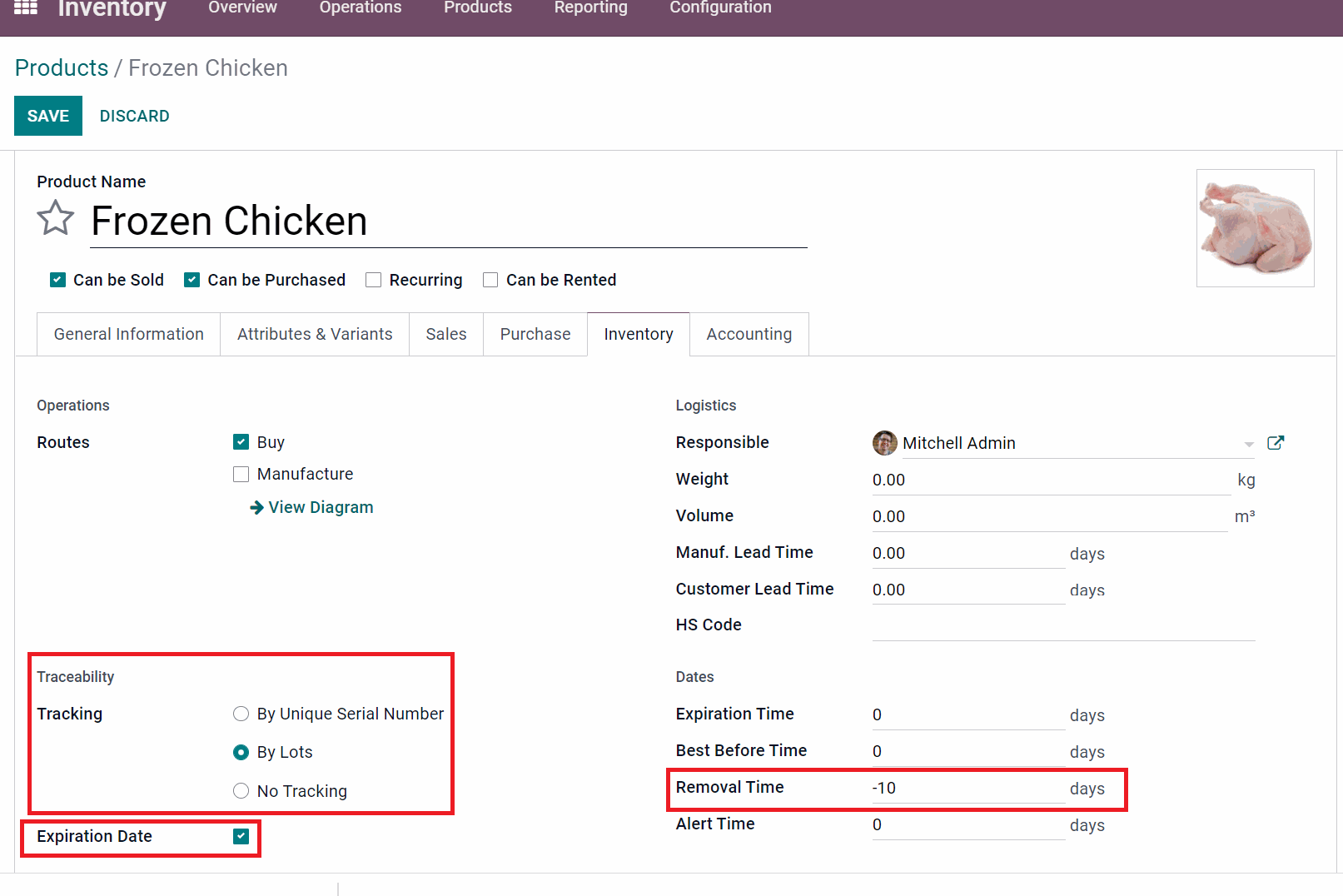Open Responsible record via external link icon
This screenshot has width=1343, height=896.
1276,443
